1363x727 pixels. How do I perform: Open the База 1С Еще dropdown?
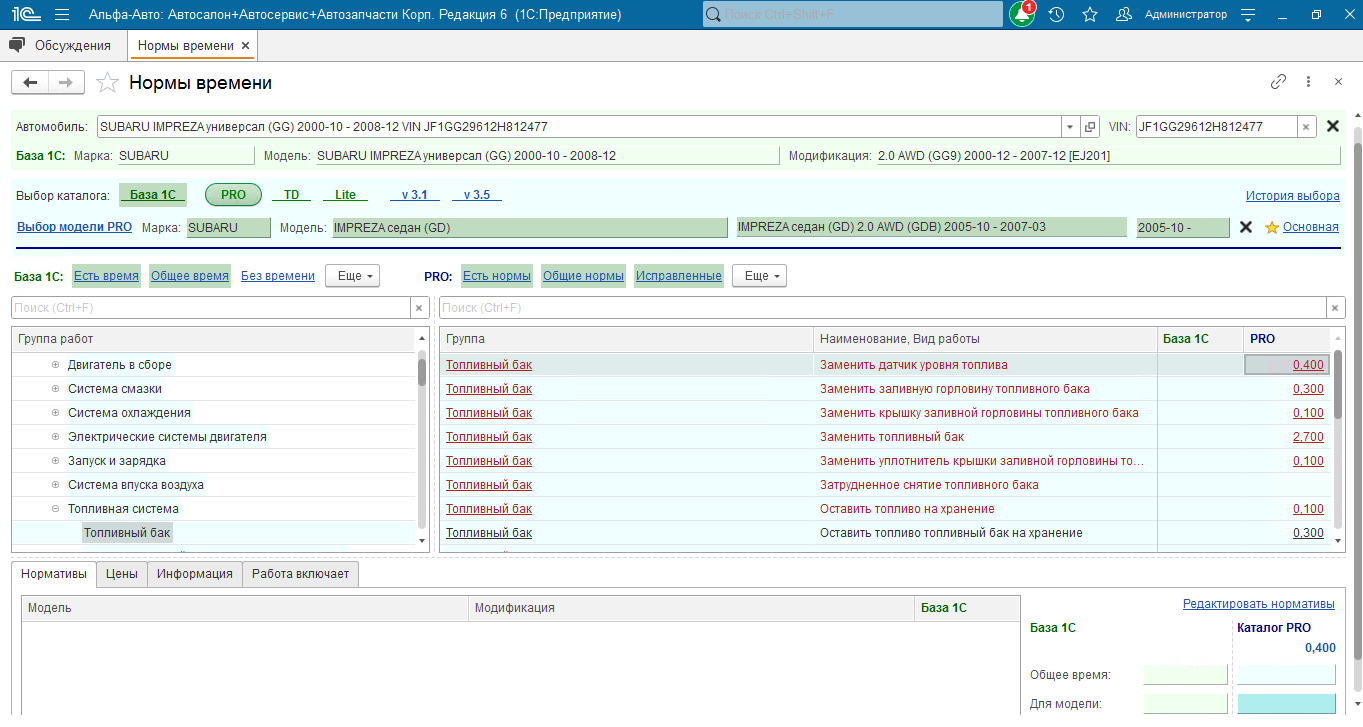pos(353,276)
